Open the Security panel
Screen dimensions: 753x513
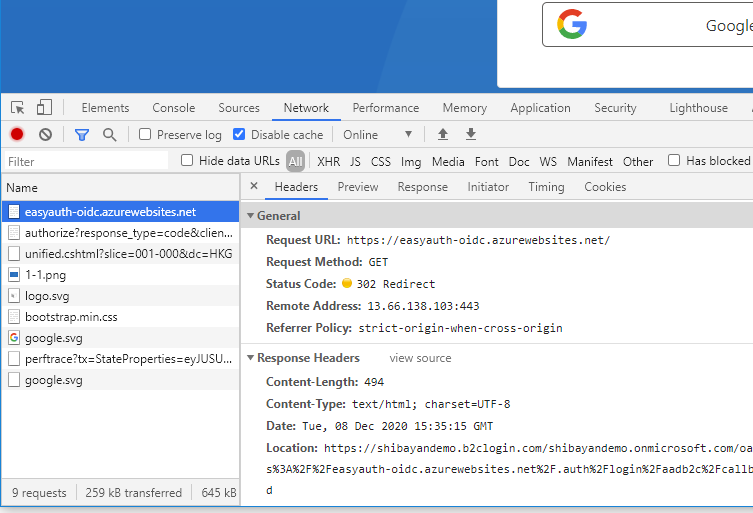coord(615,108)
